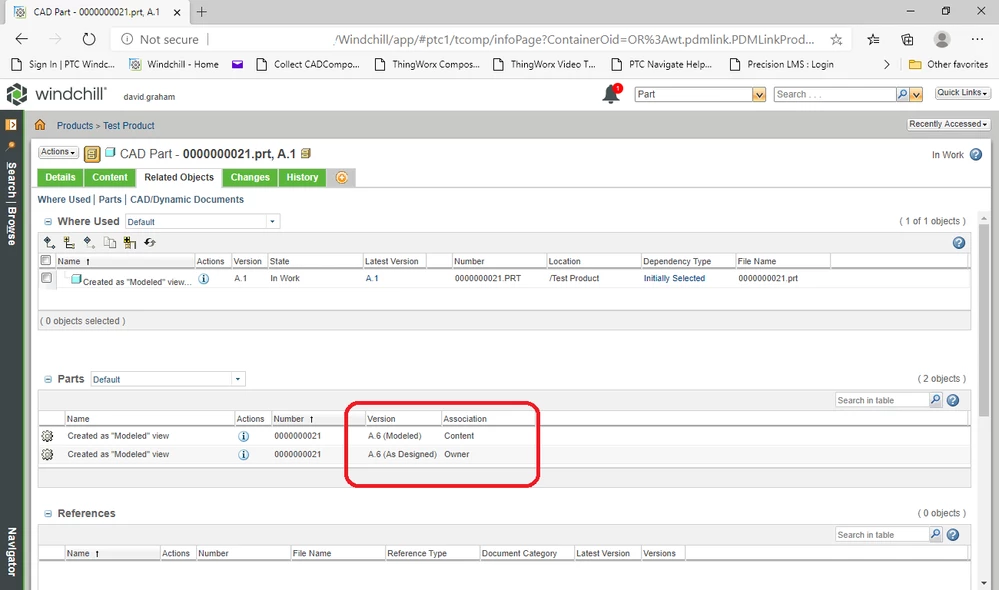Jump to Where Used section link
This screenshot has width=999, height=590.
tap(64, 199)
